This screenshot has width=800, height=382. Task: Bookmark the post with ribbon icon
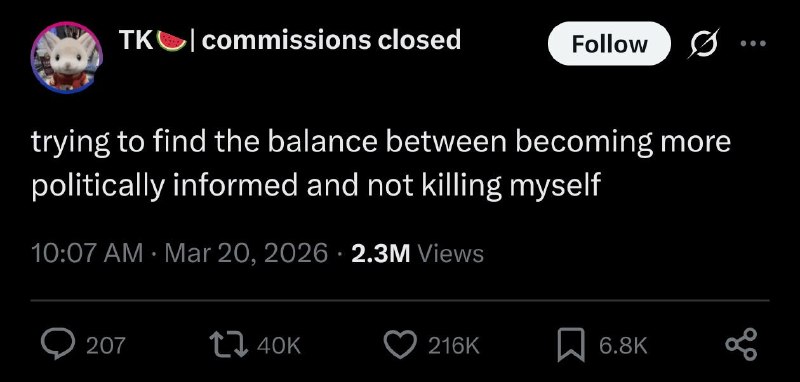pos(571,346)
